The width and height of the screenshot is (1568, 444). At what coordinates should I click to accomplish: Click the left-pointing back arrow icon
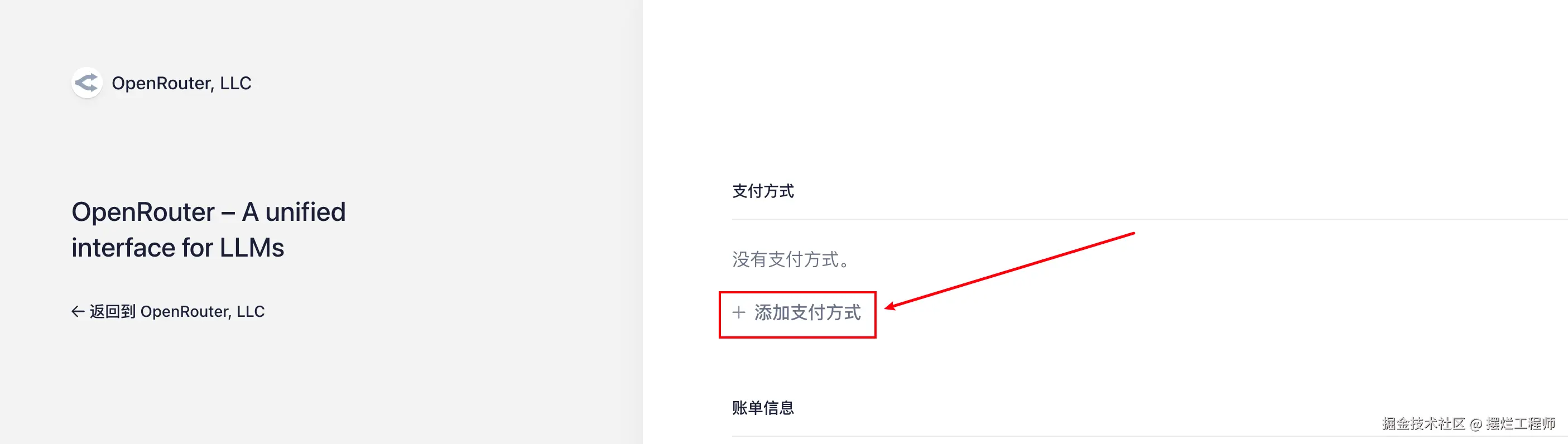click(78, 311)
